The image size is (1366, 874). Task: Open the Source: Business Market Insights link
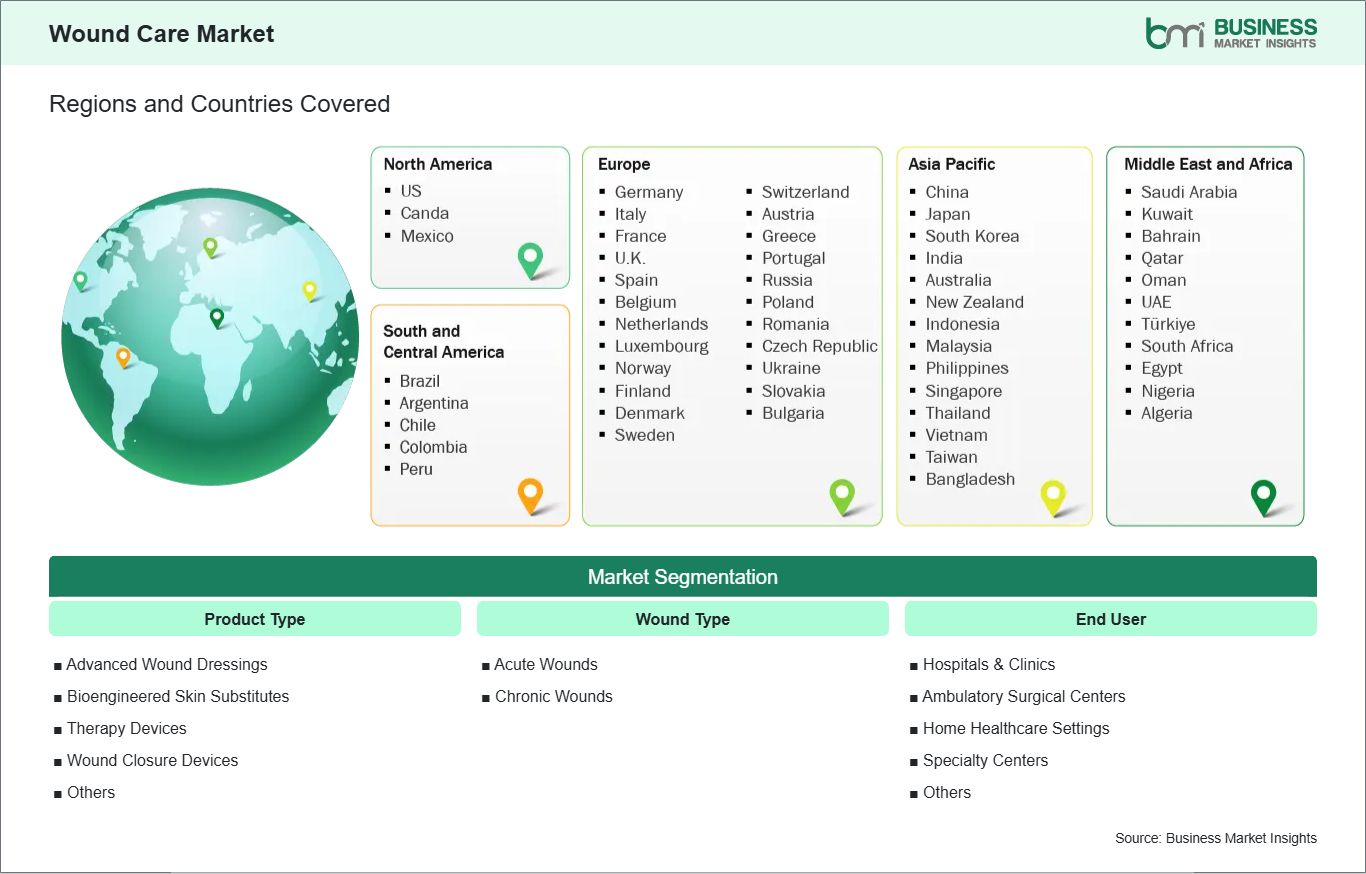[1215, 838]
